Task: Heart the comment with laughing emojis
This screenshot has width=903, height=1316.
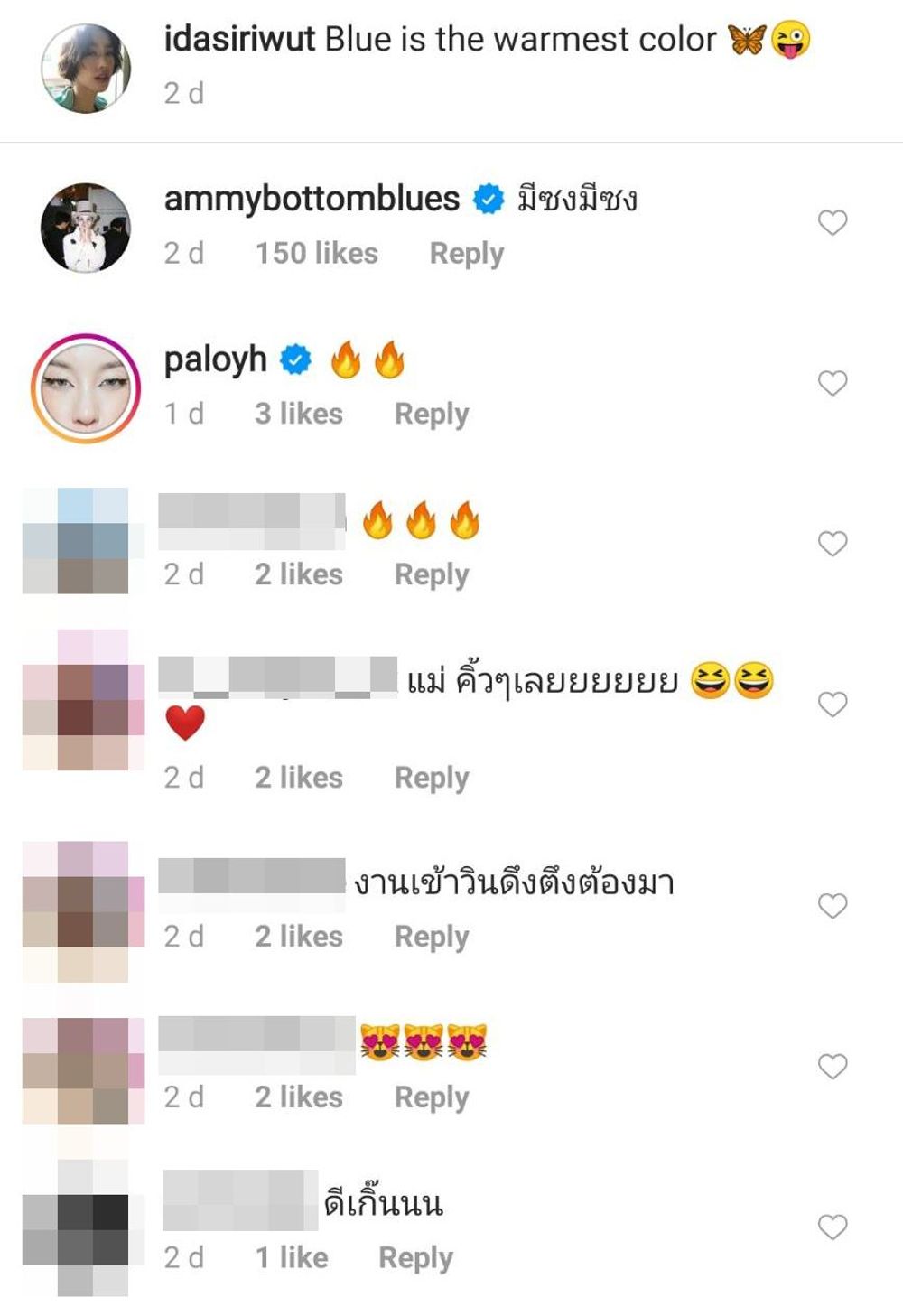Action: click(x=832, y=705)
